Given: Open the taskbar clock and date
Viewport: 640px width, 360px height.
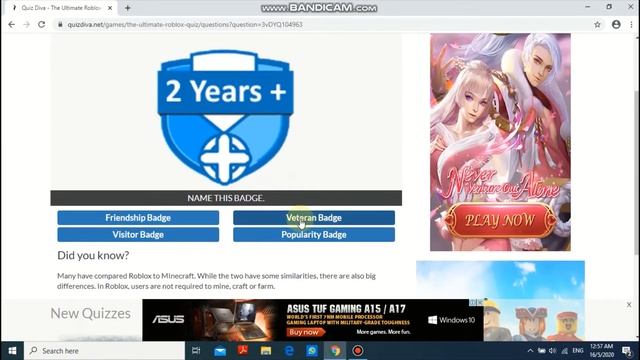Looking at the screenshot, I should (x=602, y=351).
